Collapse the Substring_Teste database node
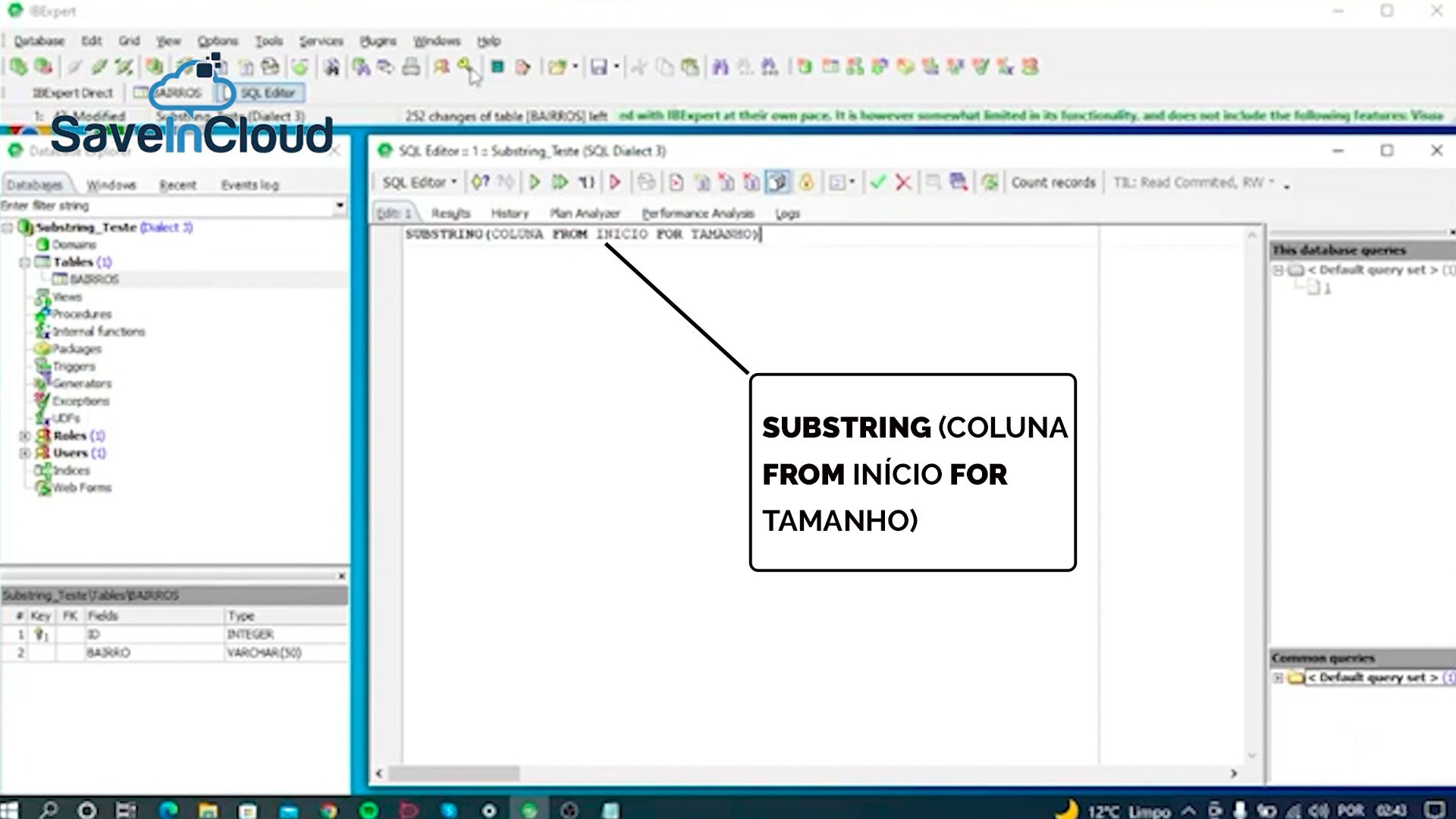The height and width of the screenshot is (819, 1456). point(8,227)
